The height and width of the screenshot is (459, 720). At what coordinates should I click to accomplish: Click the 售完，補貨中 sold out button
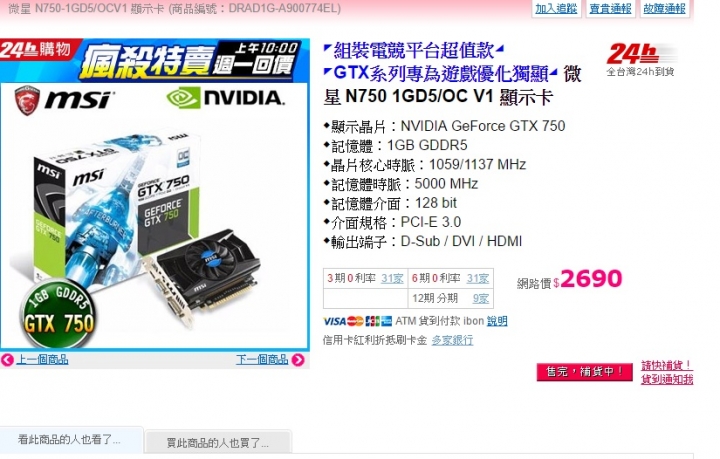(x=585, y=372)
